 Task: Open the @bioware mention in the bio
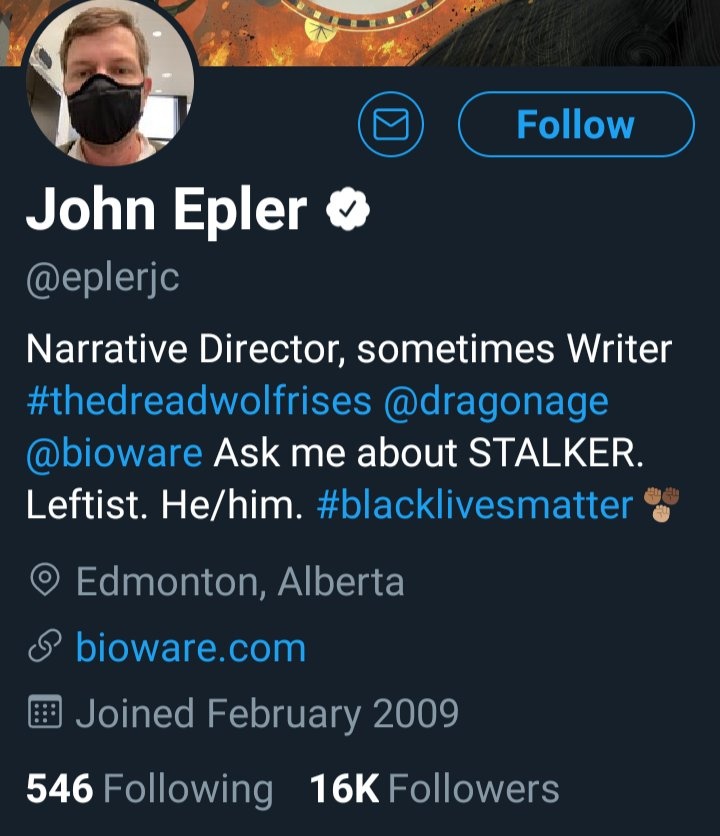tap(114, 454)
